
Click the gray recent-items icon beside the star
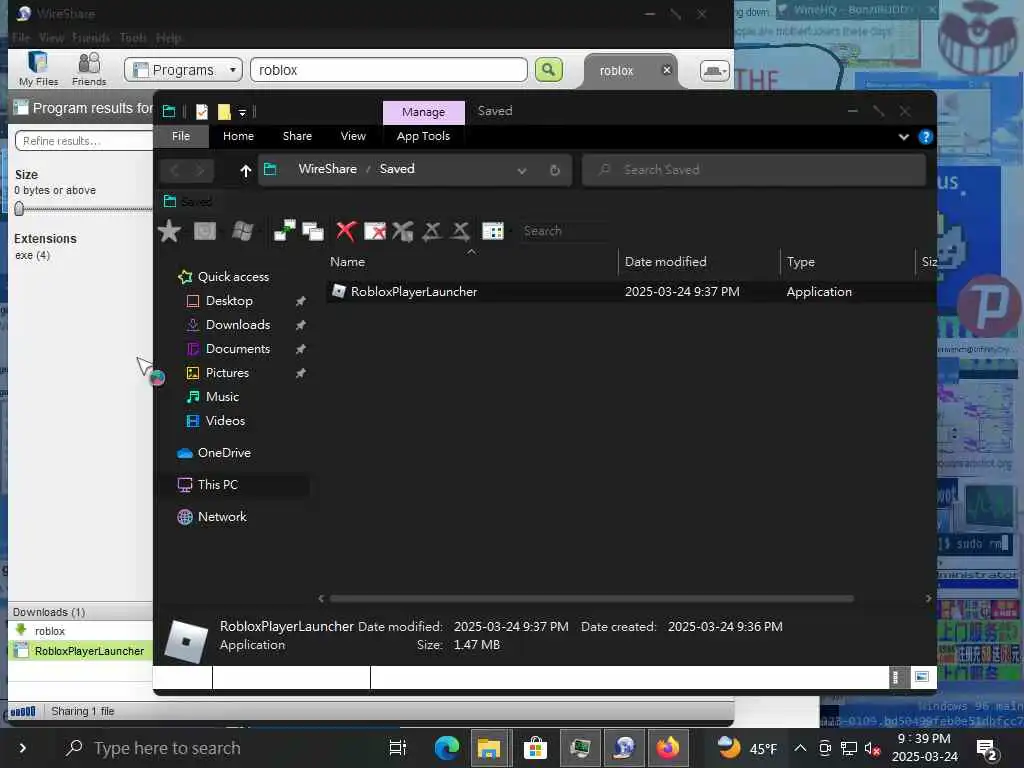205,231
